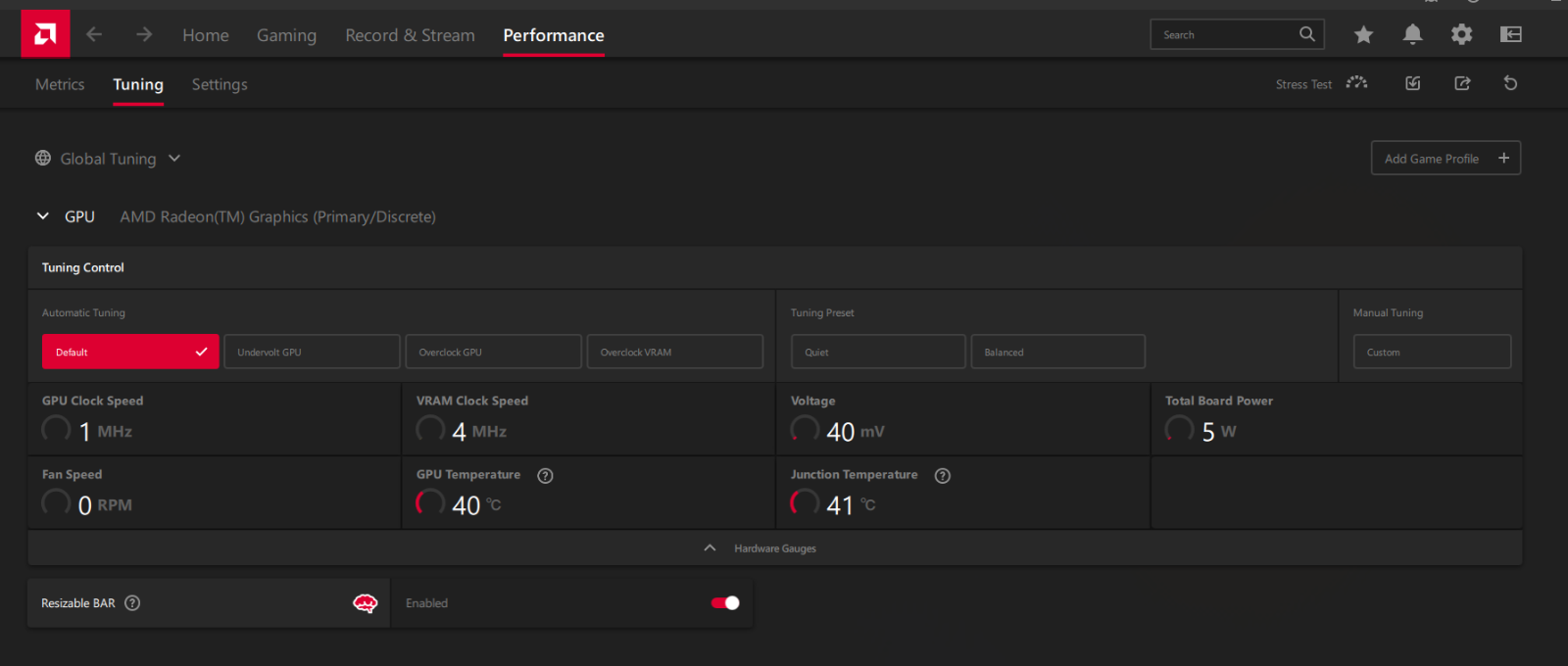This screenshot has height=666, width=1568.
Task: Click the Tuning Preset label
Action: point(822,312)
